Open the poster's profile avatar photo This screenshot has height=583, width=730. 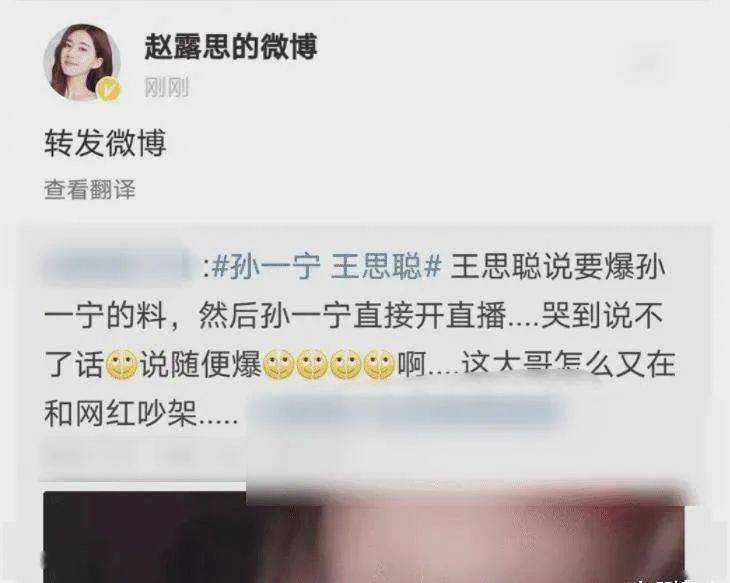pyautogui.click(x=82, y=62)
